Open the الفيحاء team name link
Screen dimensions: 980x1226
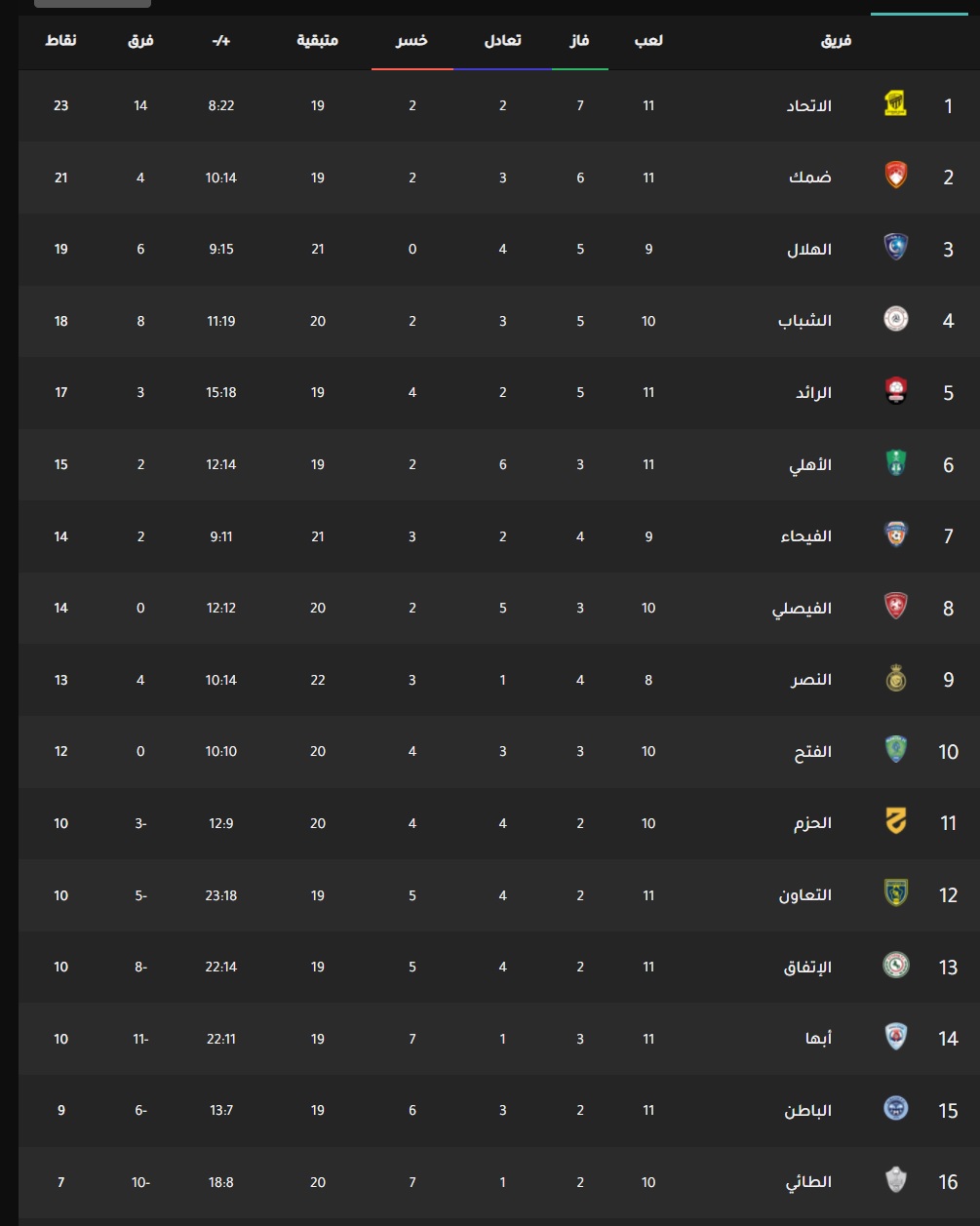(x=806, y=536)
